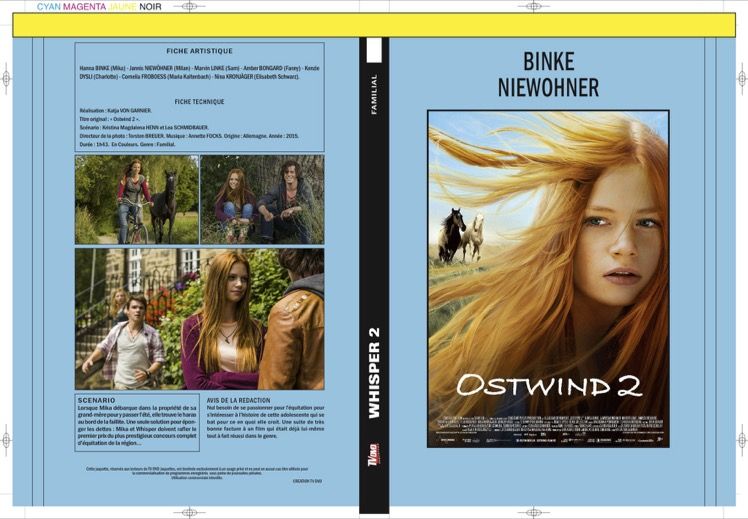
Task: Click the AVIS DE LA REDACTION heading
Action: [x=239, y=400]
